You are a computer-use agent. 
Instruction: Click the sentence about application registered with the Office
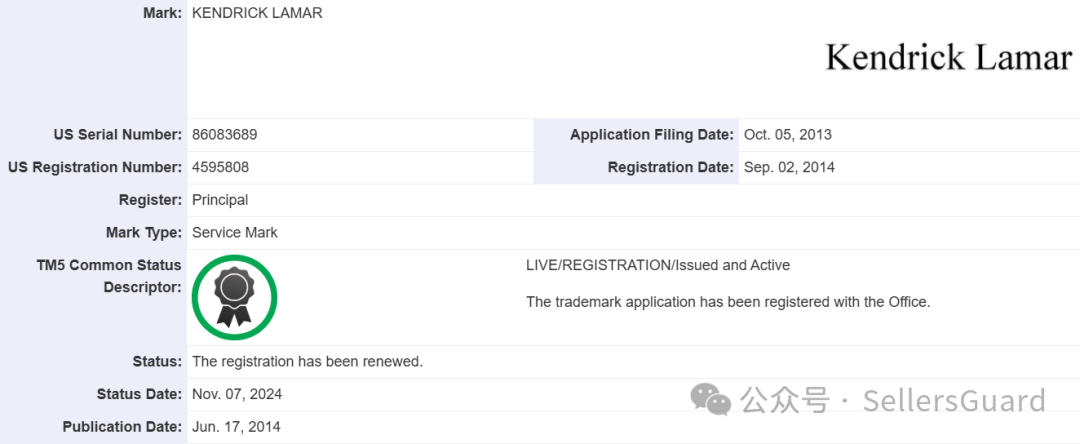coord(728,302)
